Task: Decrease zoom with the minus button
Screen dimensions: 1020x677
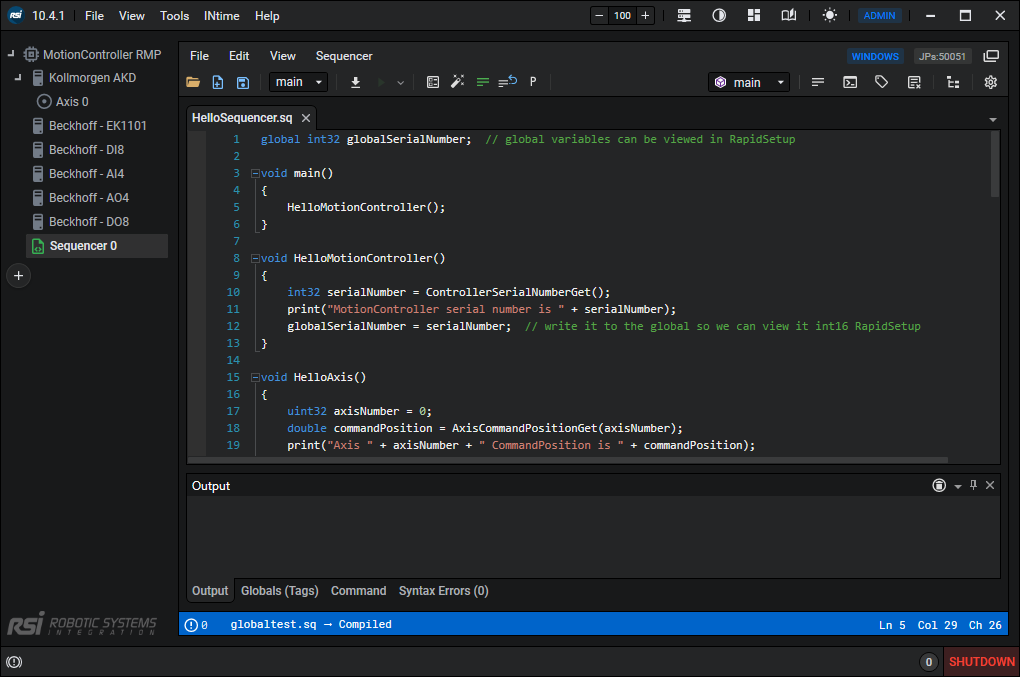Action: click(x=599, y=16)
